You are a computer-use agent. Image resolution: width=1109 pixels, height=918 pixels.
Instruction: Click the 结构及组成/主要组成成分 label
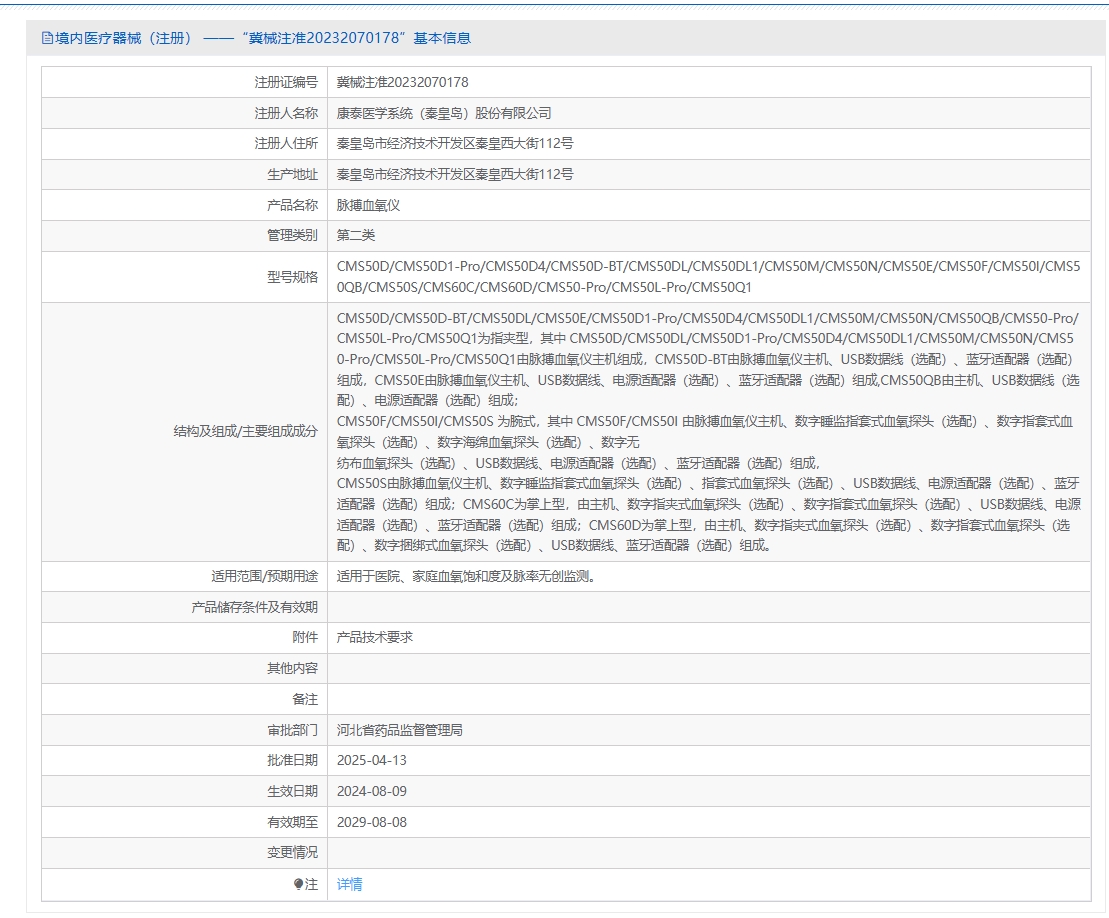tap(246, 431)
